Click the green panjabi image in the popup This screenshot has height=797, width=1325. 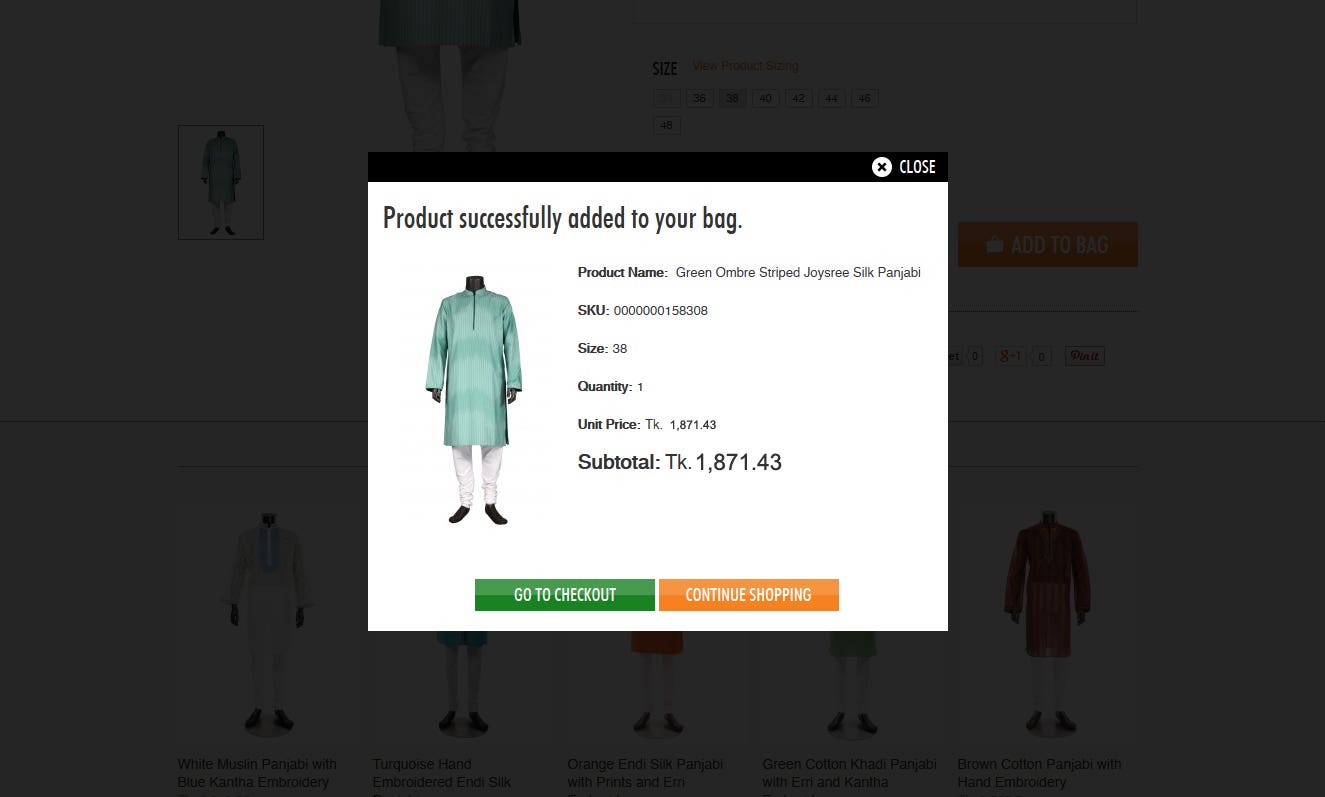(474, 398)
